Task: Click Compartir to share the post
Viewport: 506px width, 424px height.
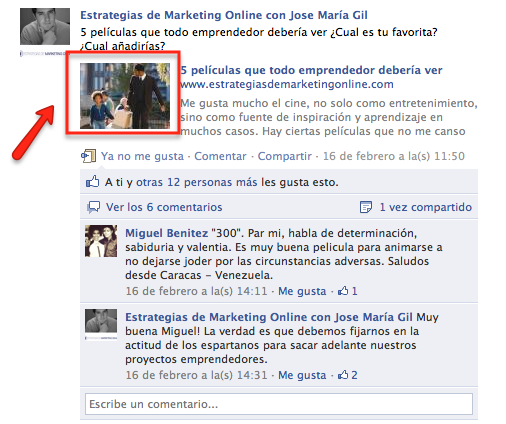Action: 285,156
